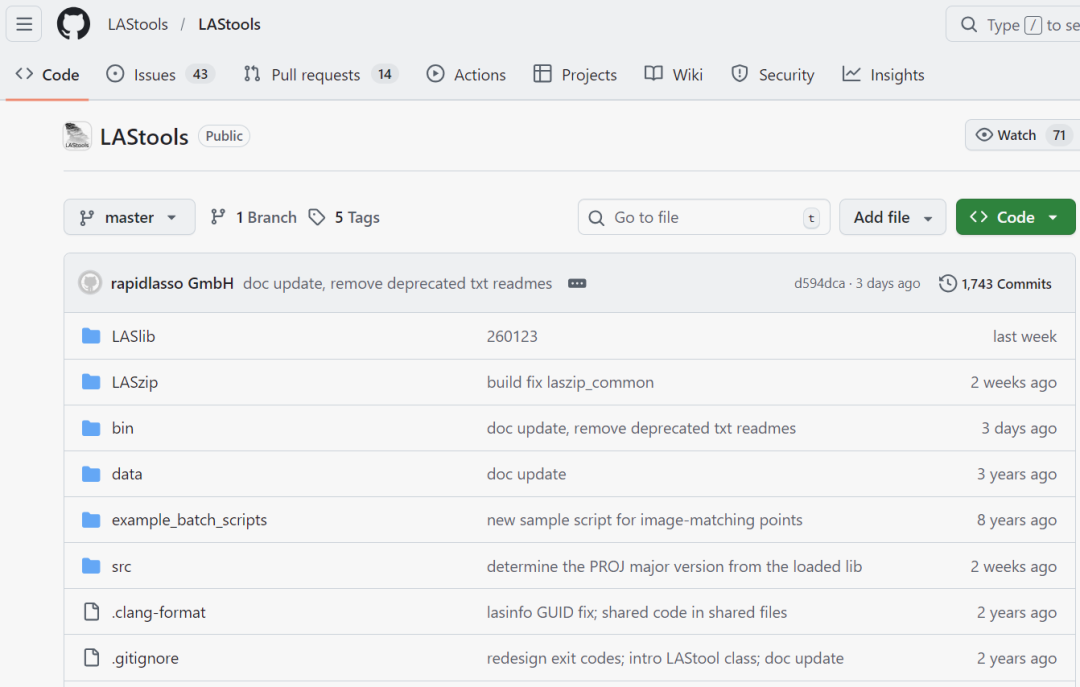Viewport: 1080px width, 687px height.
Task: Open the src folder
Action: tap(121, 566)
